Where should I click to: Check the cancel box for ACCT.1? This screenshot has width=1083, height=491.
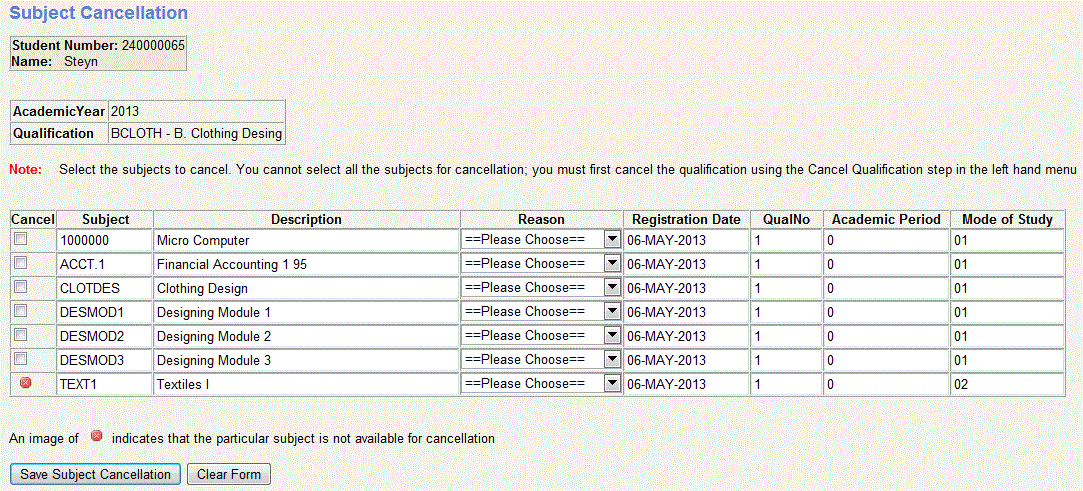[x=21, y=263]
